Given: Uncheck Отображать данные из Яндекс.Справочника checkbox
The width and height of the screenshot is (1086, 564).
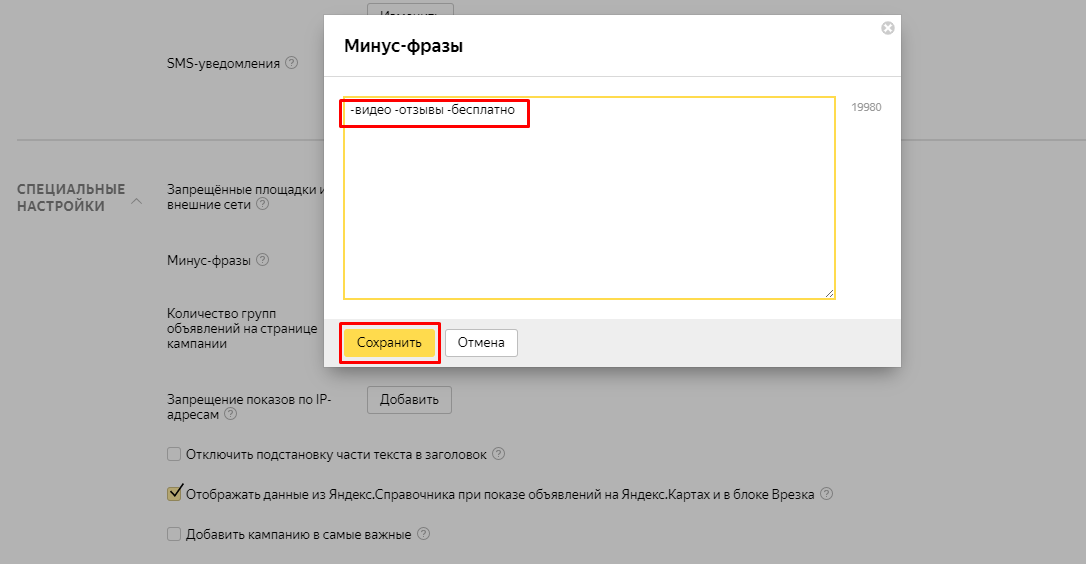Looking at the screenshot, I should (174, 494).
